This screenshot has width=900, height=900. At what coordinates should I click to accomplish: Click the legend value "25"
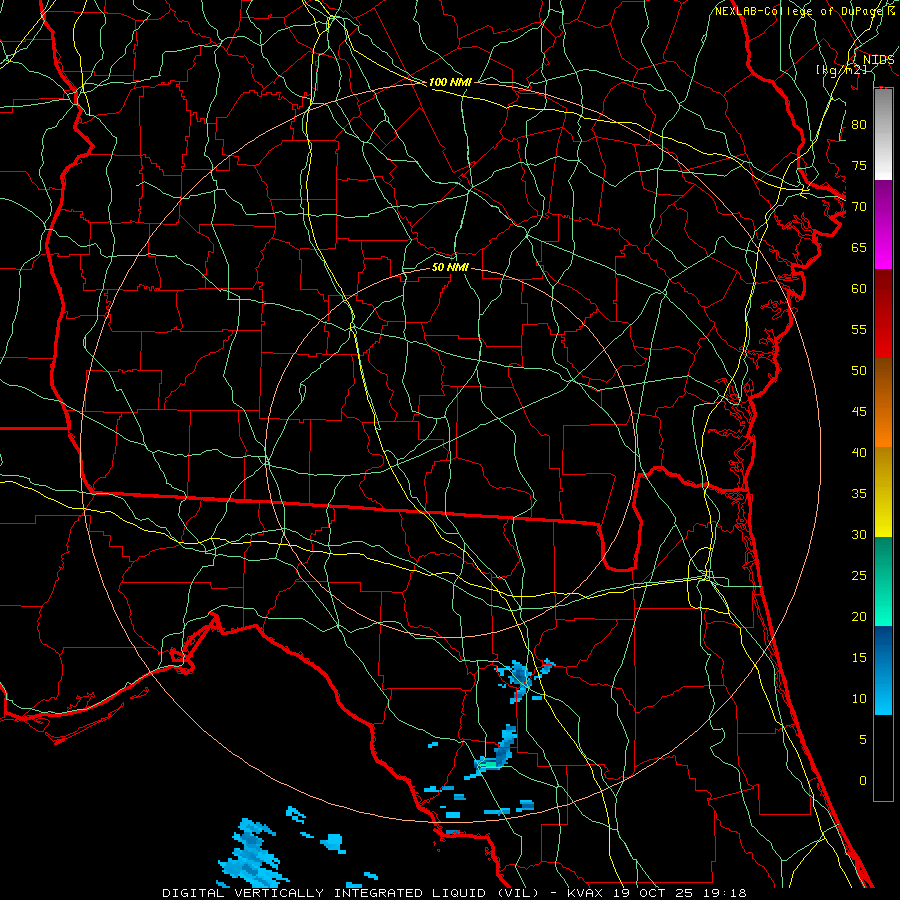pos(859,575)
